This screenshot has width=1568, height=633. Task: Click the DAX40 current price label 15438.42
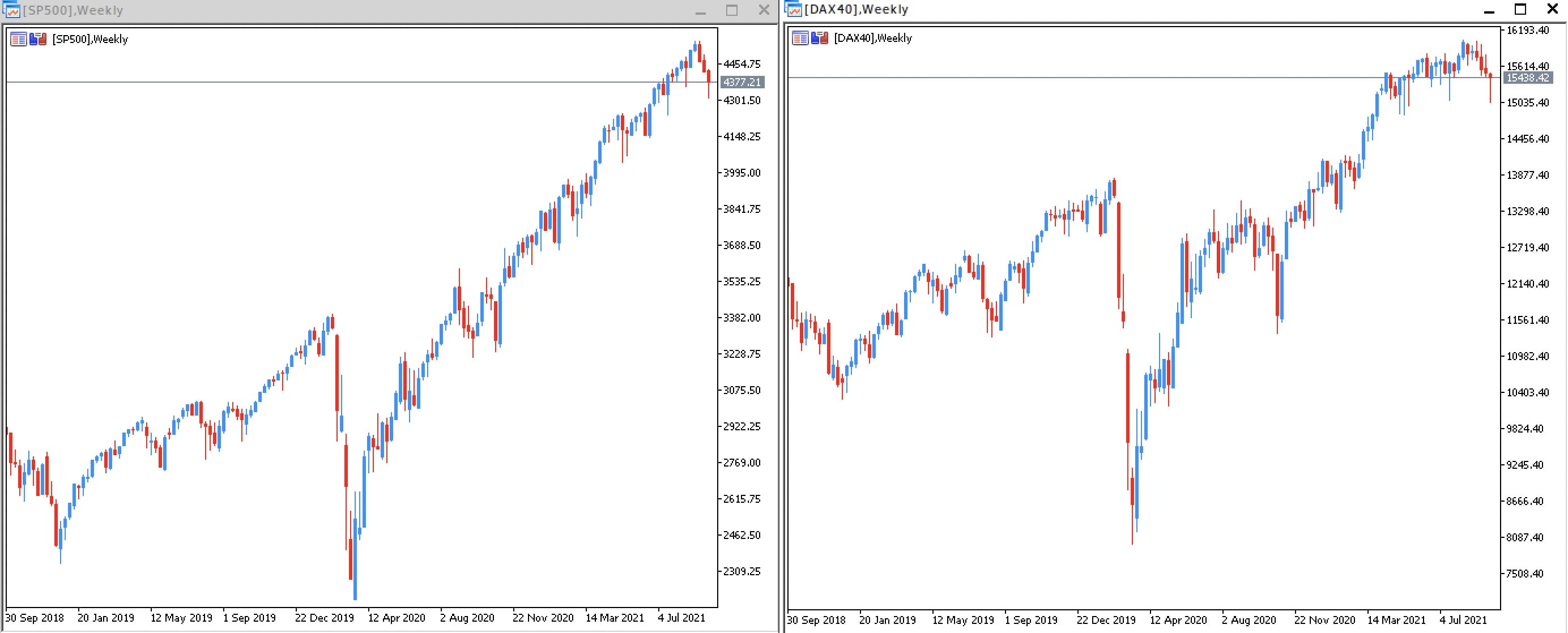[x=1527, y=78]
